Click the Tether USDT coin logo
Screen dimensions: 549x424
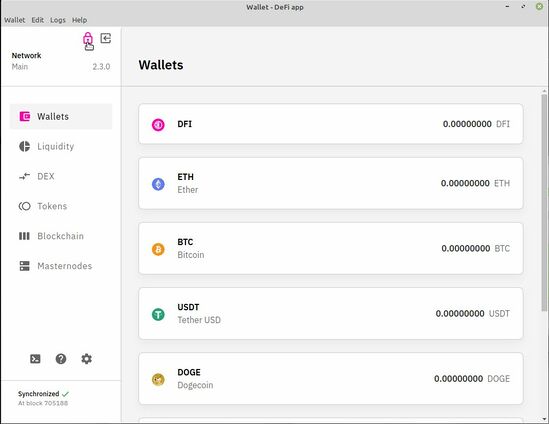[x=158, y=314]
